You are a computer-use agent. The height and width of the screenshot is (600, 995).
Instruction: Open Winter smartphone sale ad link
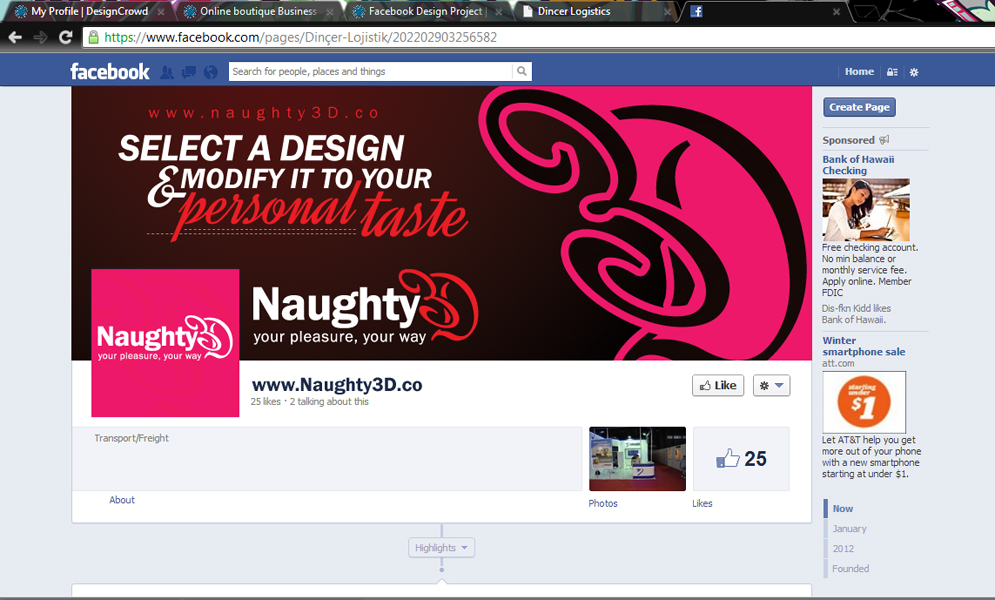pos(864,346)
